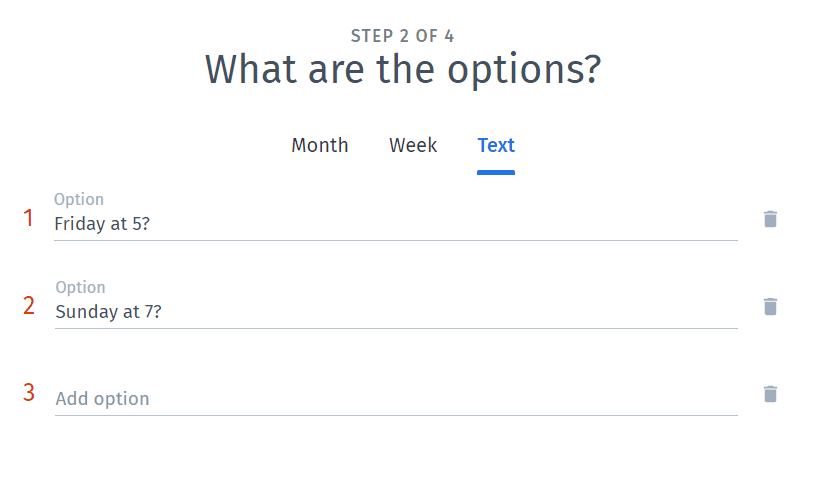Click number 2 beside the Sunday option
Viewport: 814px width, 477px height.
click(29, 306)
